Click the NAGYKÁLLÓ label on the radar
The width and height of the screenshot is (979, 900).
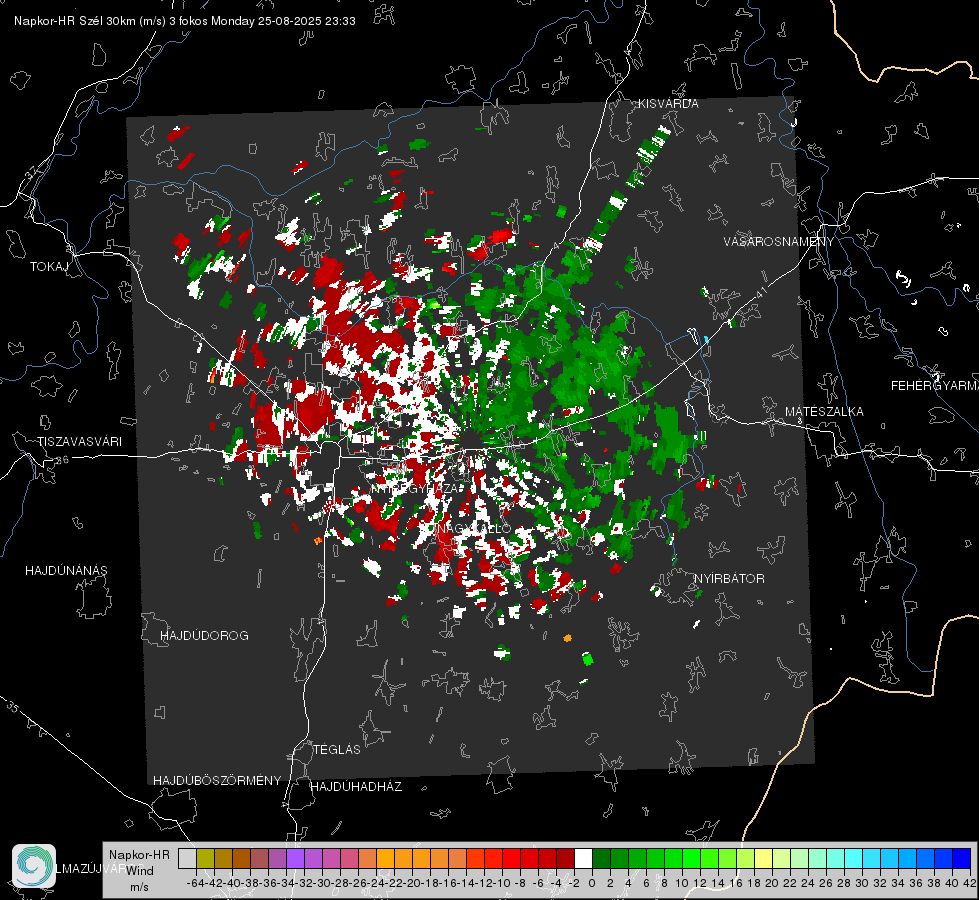[473, 529]
